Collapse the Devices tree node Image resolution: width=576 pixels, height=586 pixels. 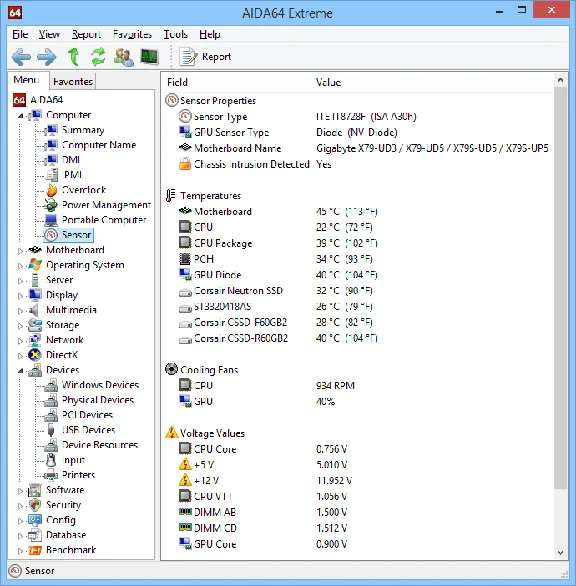pyautogui.click(x=21, y=370)
